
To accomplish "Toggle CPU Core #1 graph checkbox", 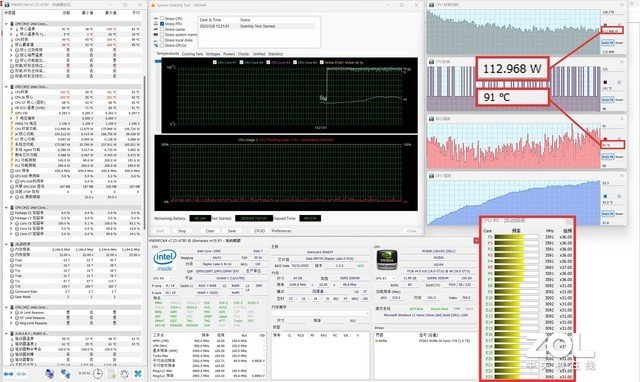I will tap(215, 62).
